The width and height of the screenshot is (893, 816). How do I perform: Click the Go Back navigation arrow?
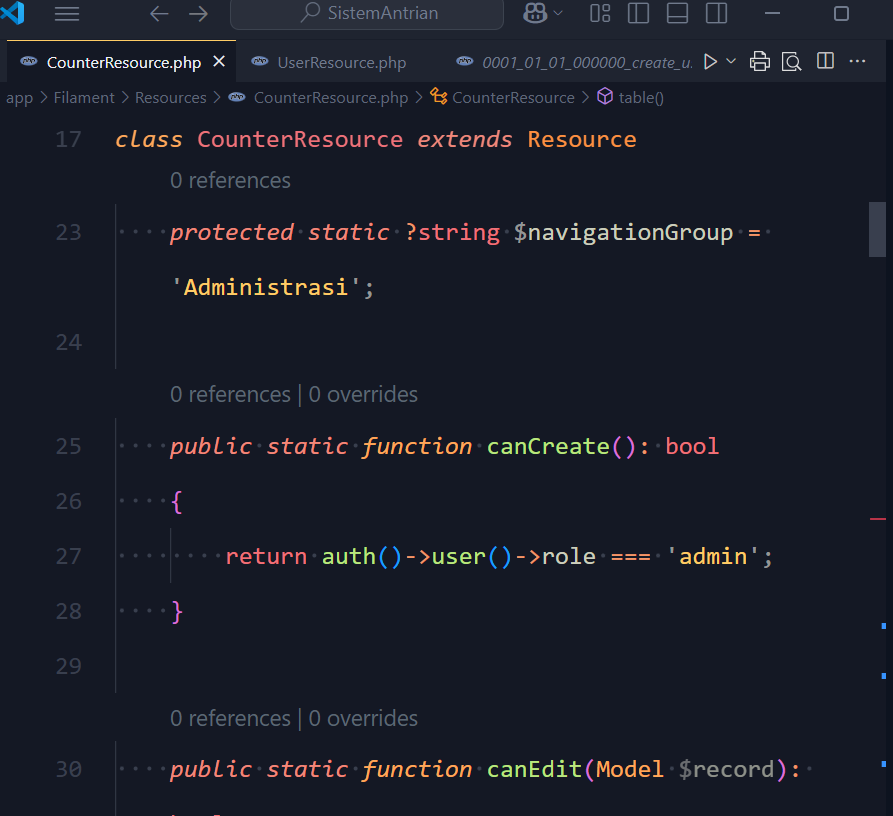(x=159, y=14)
